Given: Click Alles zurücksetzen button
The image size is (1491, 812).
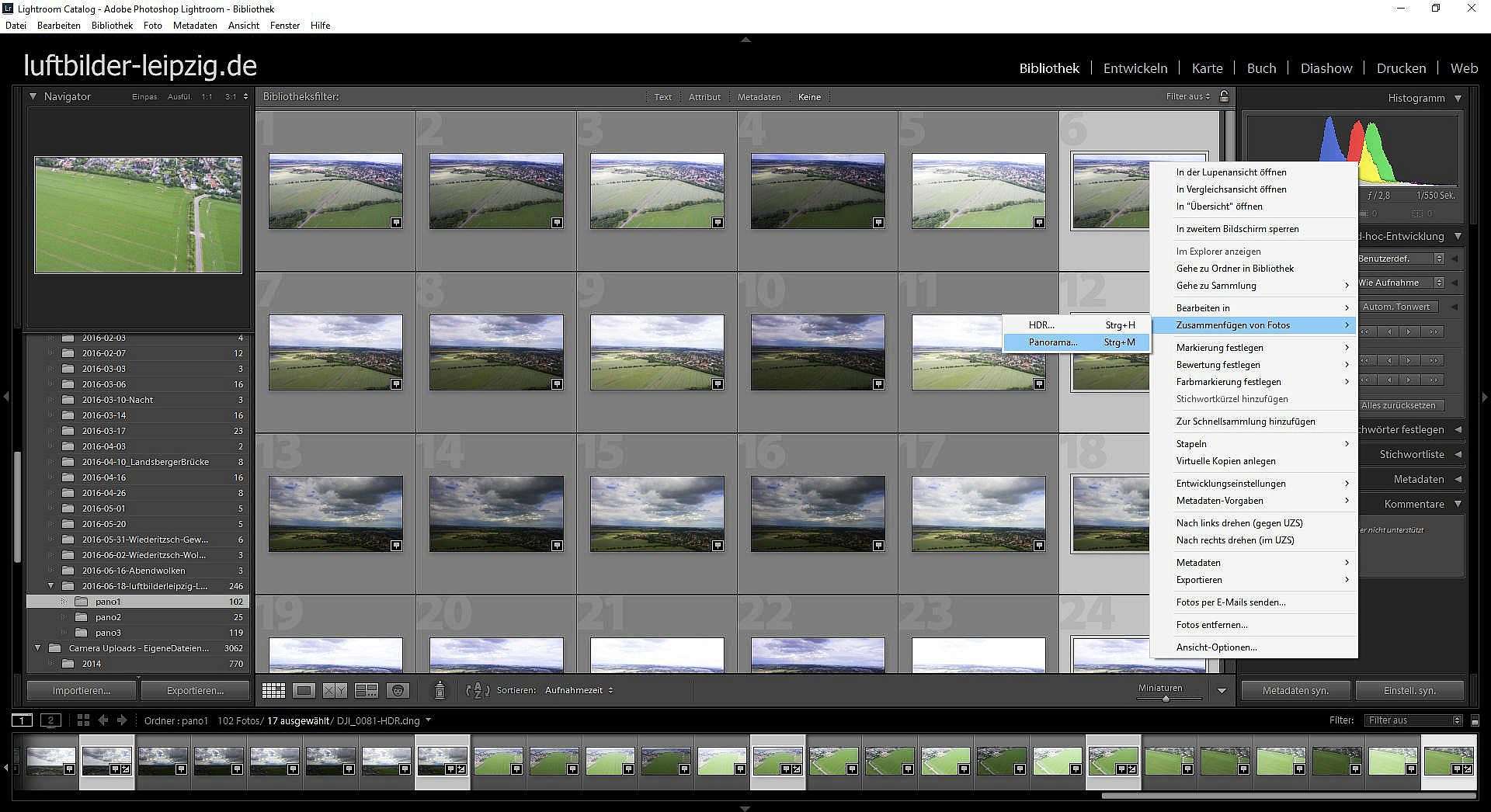Looking at the screenshot, I should tap(1400, 405).
